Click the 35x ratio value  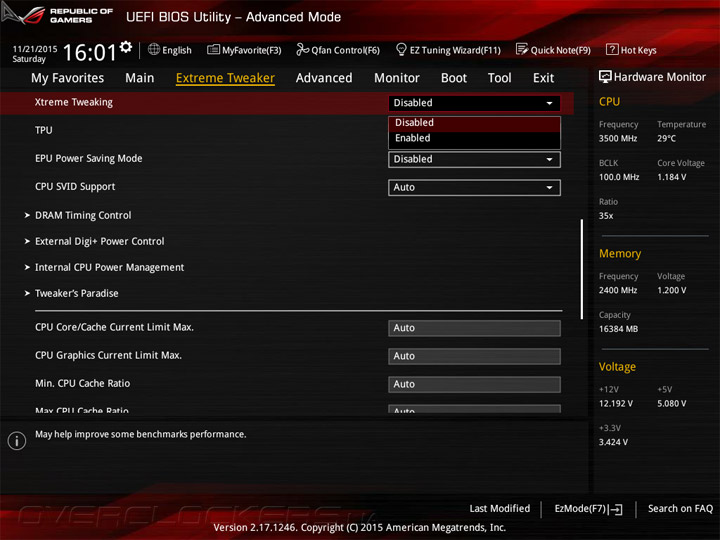click(x=606, y=216)
